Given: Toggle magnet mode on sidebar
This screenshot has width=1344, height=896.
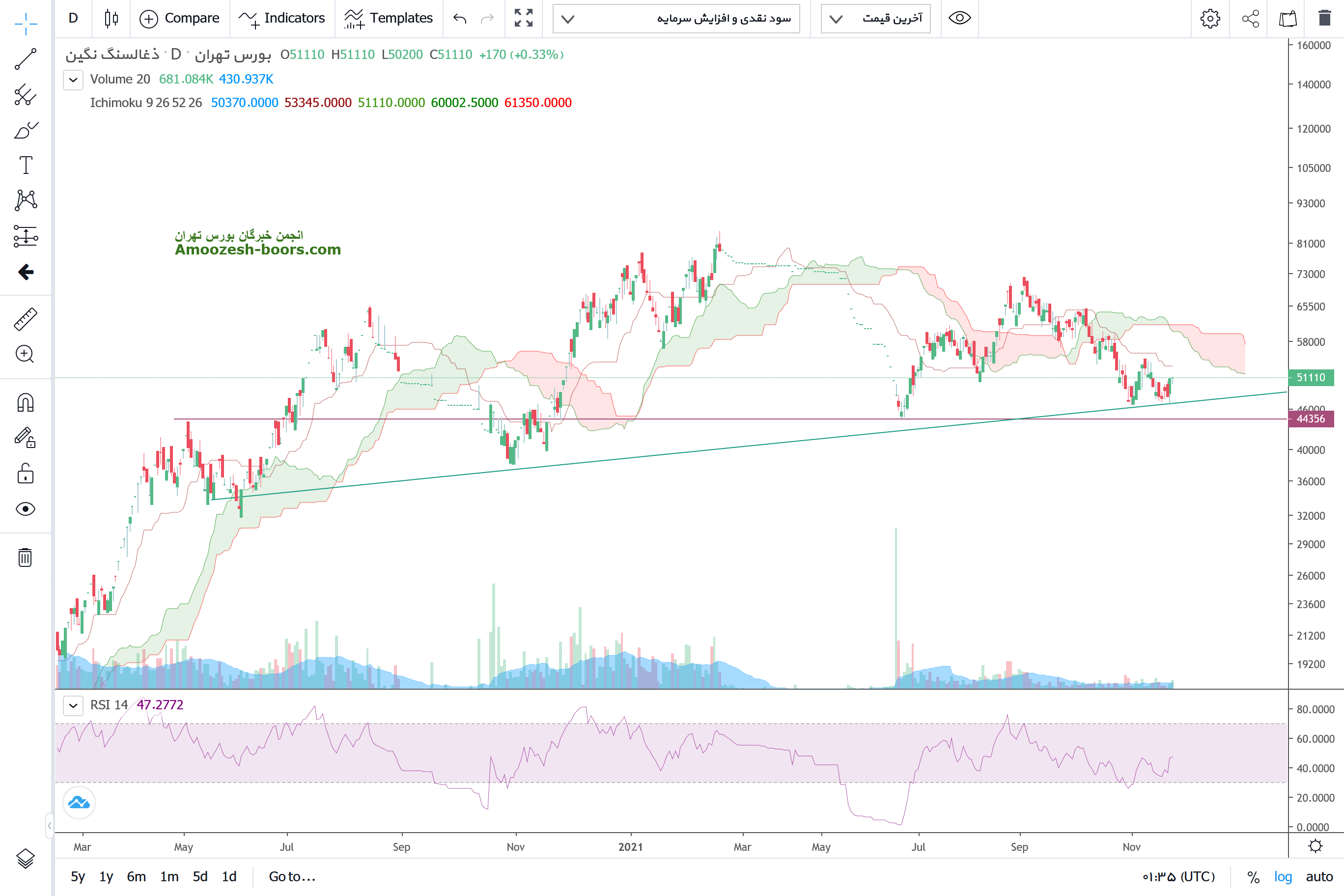Looking at the screenshot, I should point(25,403).
